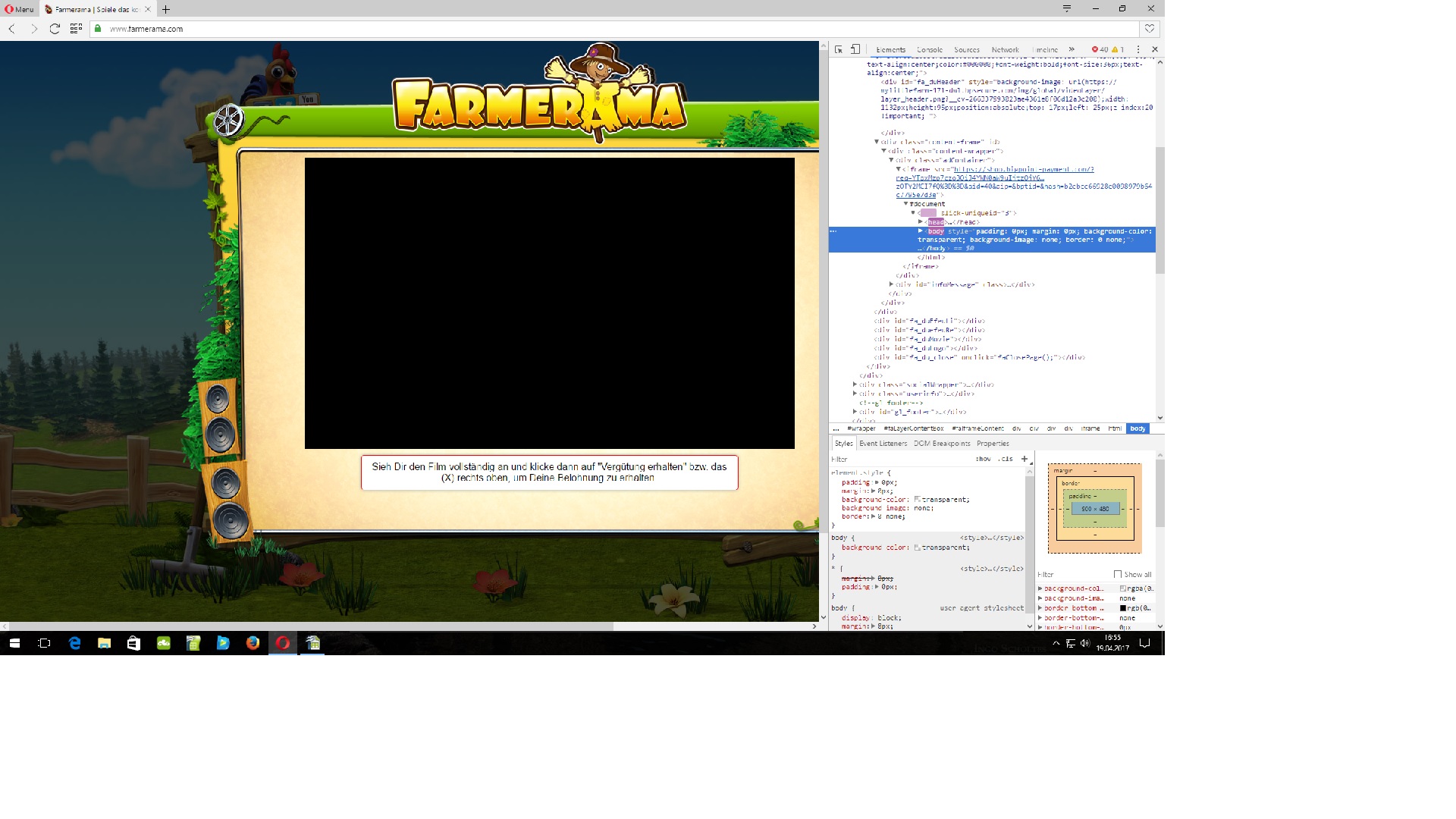Expand the head element node
1456x819 pixels.
pos(921,222)
